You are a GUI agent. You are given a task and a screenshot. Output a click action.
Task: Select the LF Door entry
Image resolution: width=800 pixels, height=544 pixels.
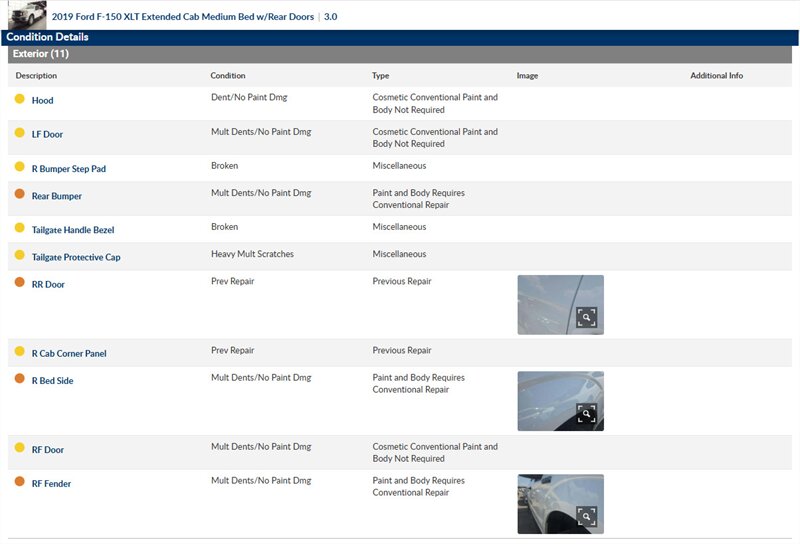click(x=47, y=134)
